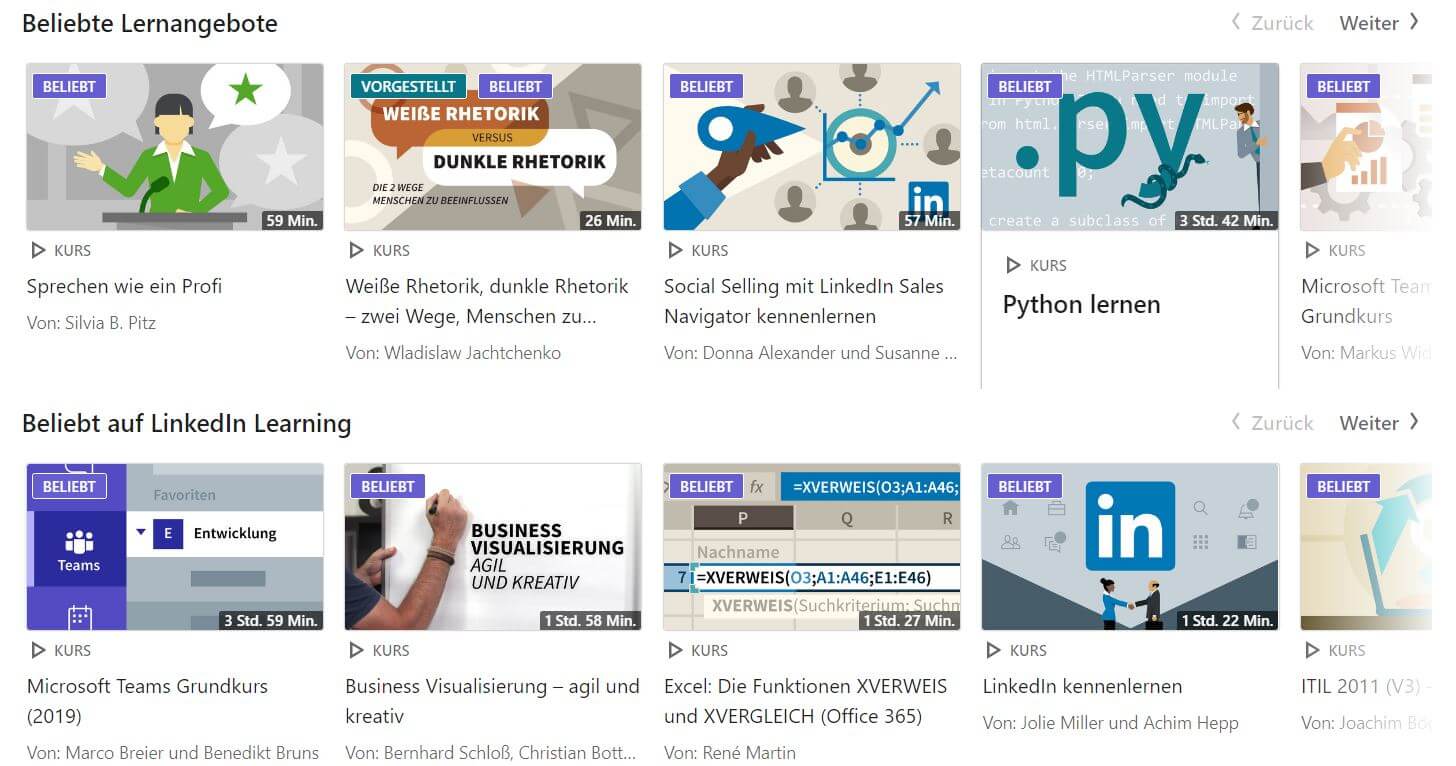Viewport: 1456px width, 766px height.
Task: Click the BELIEBT badge on ITIL 2011 thumbnail
Action: (x=1343, y=486)
